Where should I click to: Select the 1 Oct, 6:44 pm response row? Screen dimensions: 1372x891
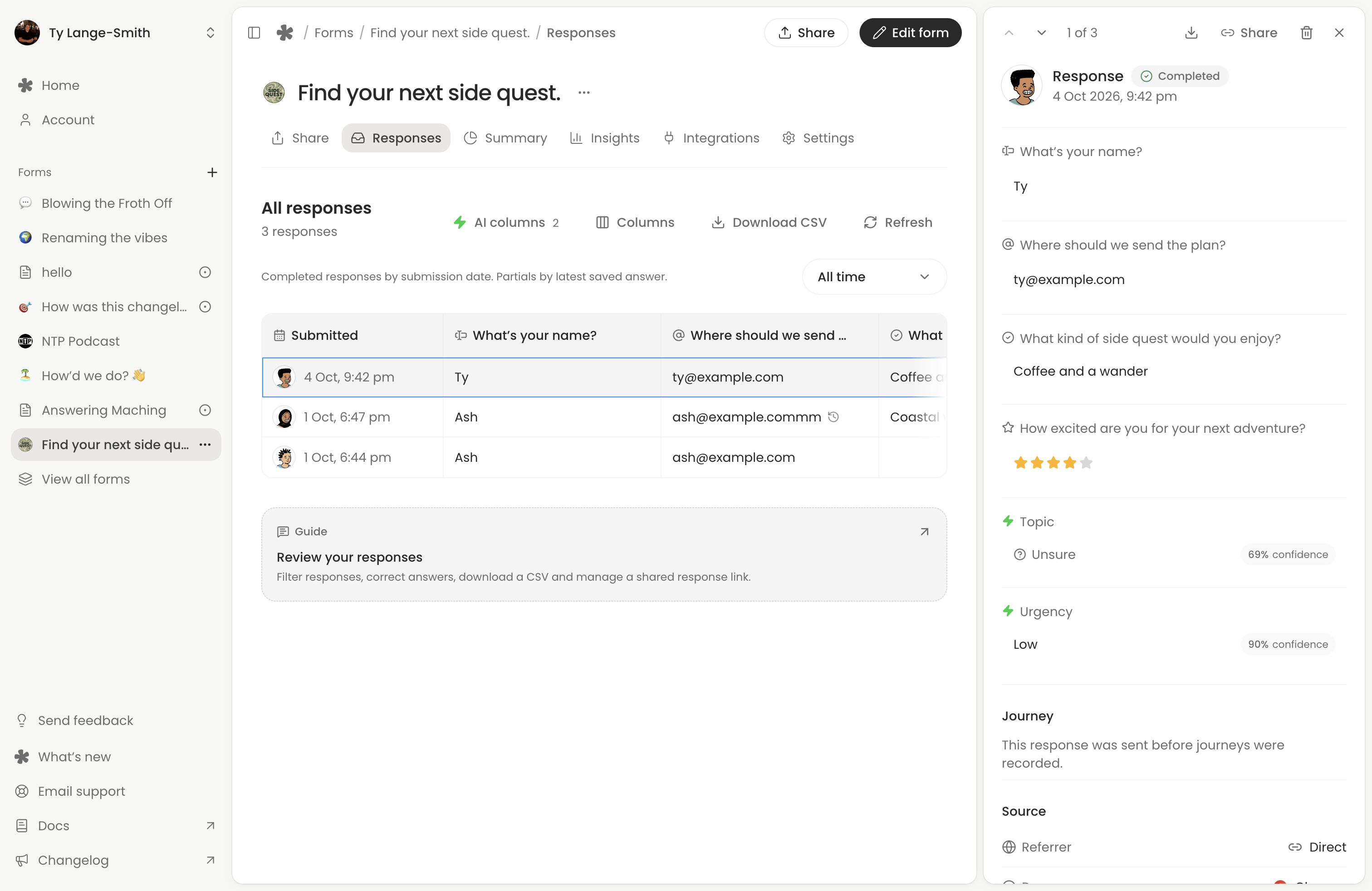click(x=604, y=457)
